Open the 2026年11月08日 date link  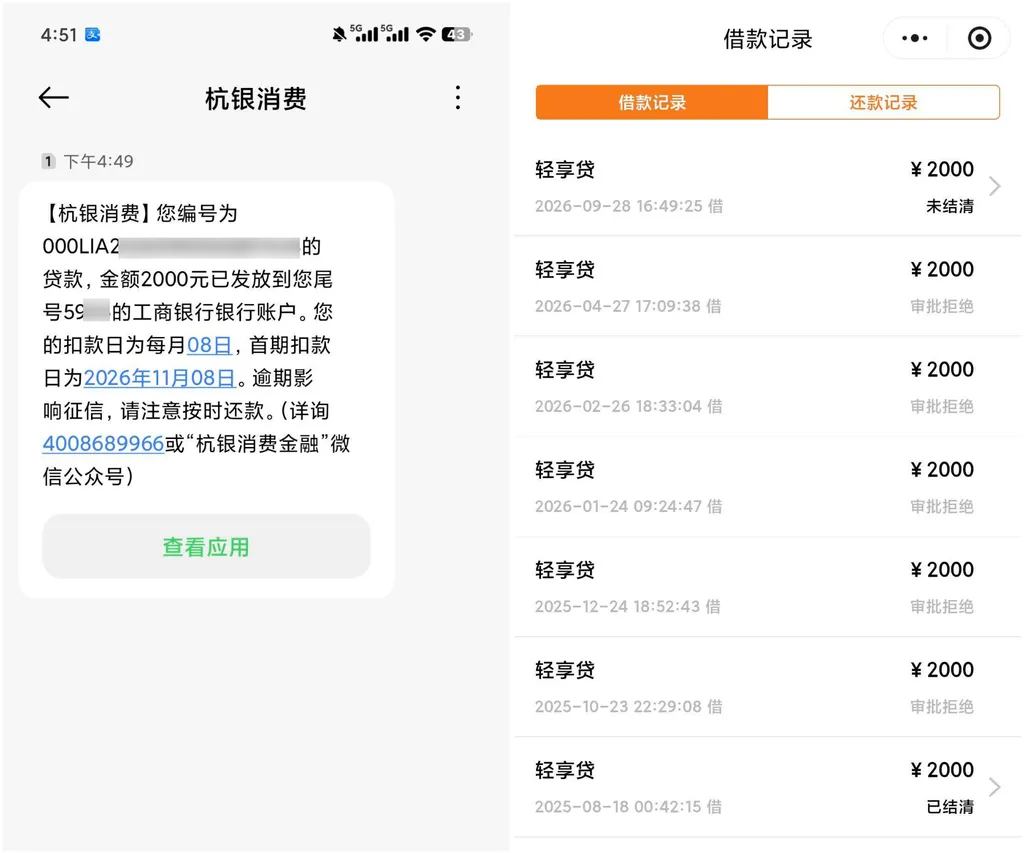(159, 378)
